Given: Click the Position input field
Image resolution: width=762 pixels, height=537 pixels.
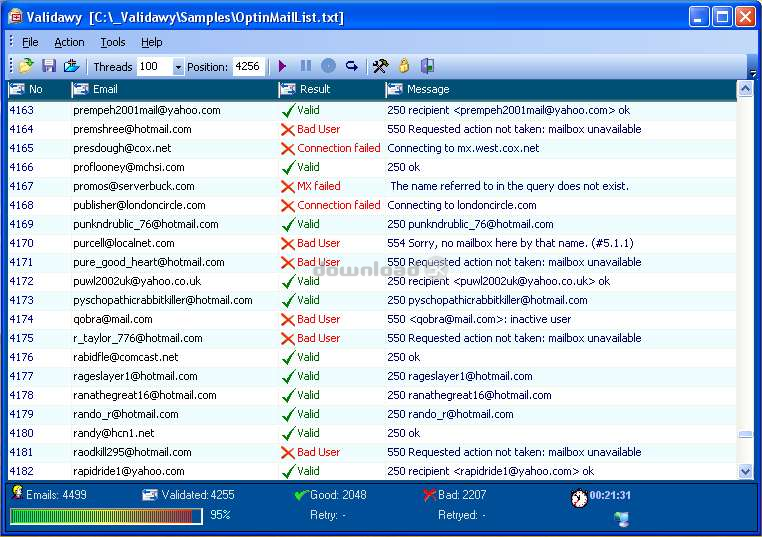Looking at the screenshot, I should 248,67.
